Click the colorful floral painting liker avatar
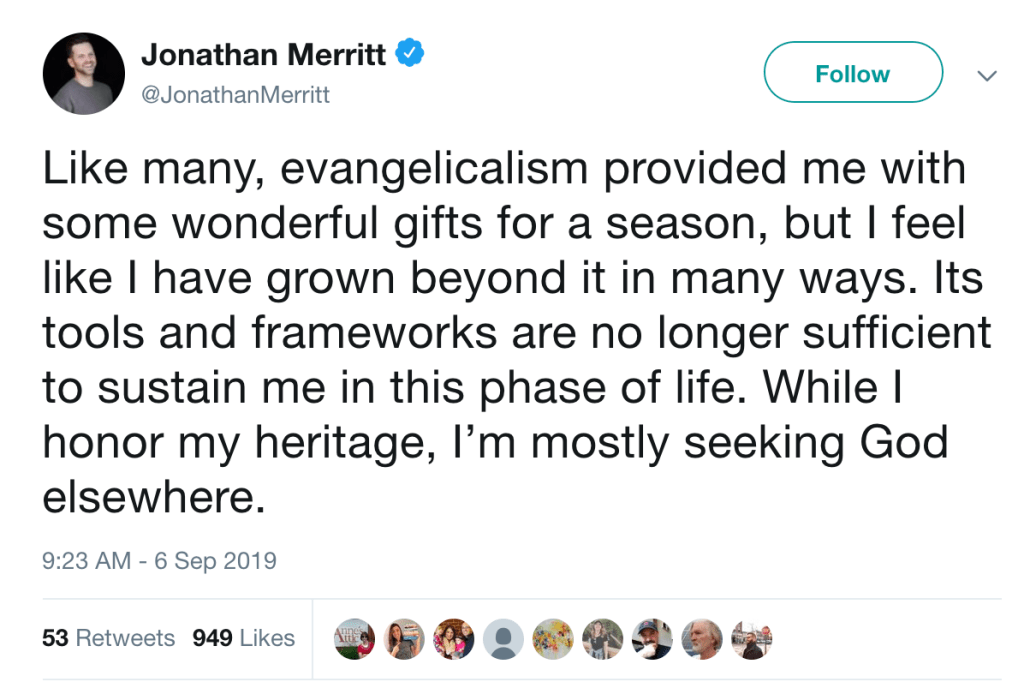The image size is (1024, 694). (552, 639)
